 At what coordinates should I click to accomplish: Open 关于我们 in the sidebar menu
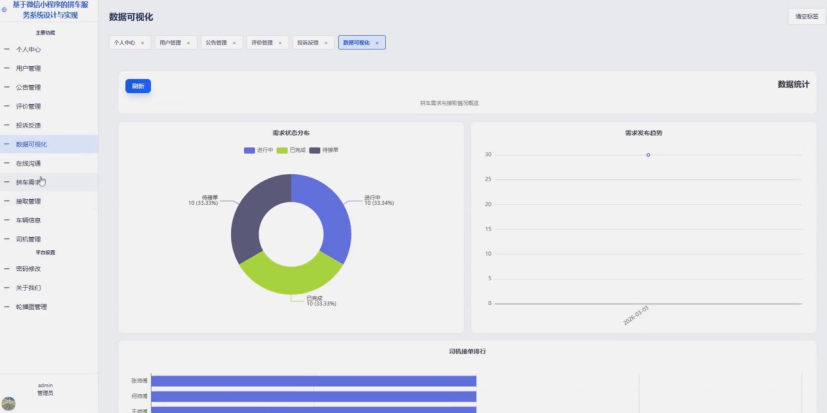point(49,288)
